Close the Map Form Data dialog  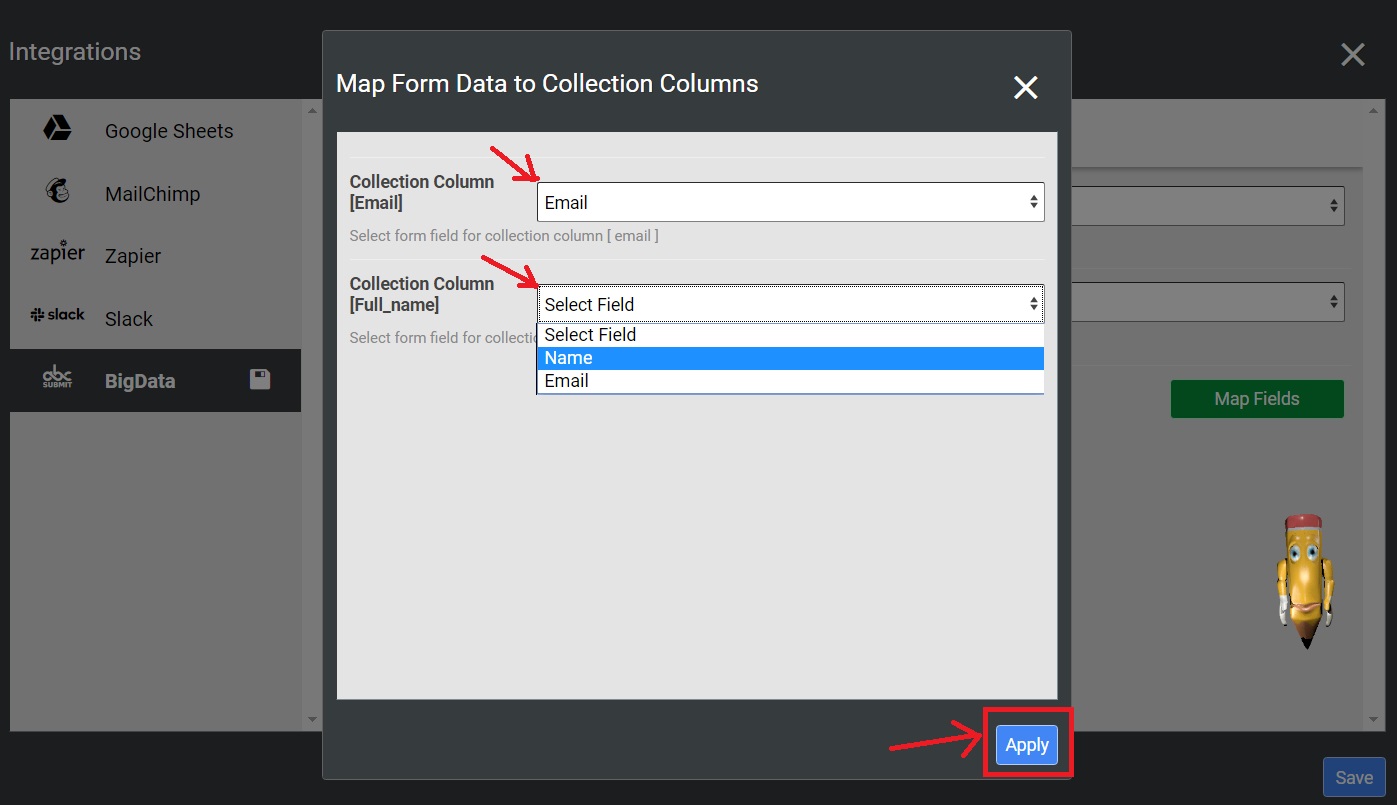1025,88
